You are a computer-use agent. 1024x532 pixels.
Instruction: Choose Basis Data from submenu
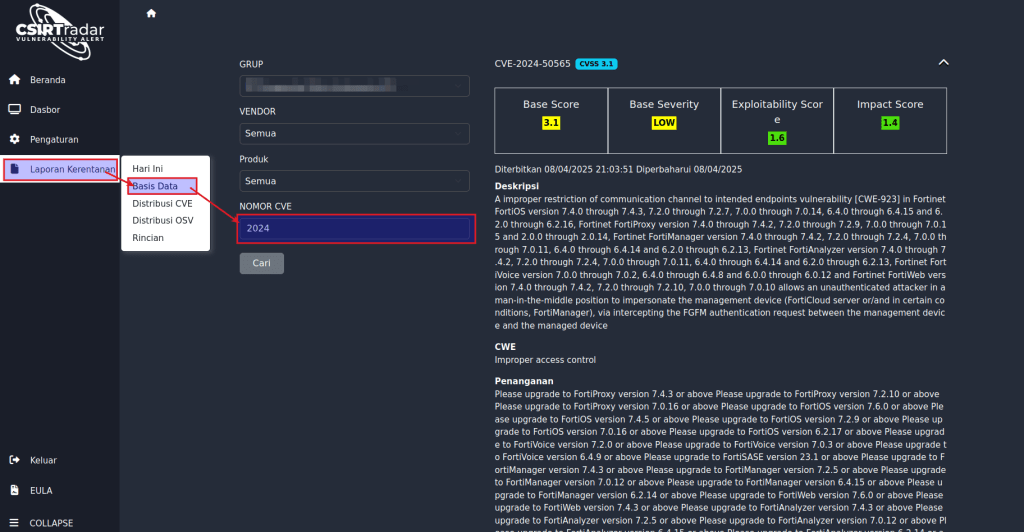tap(155, 186)
